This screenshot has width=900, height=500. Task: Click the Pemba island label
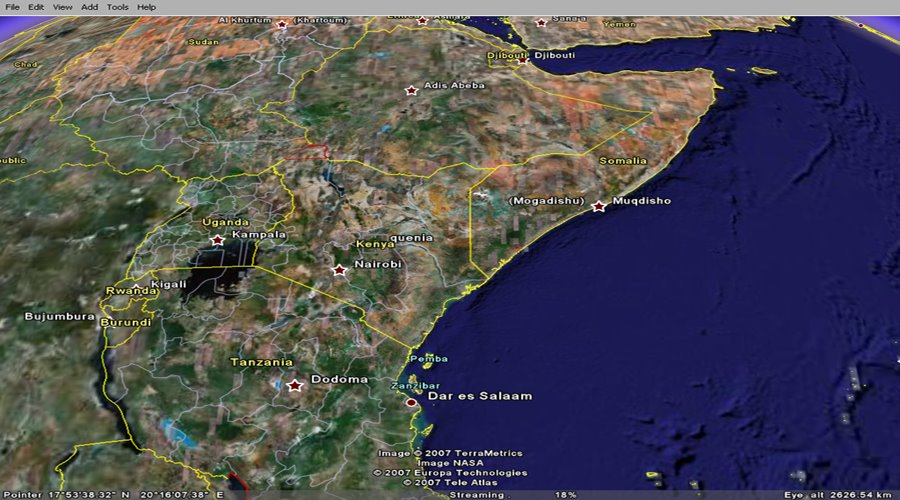point(429,359)
